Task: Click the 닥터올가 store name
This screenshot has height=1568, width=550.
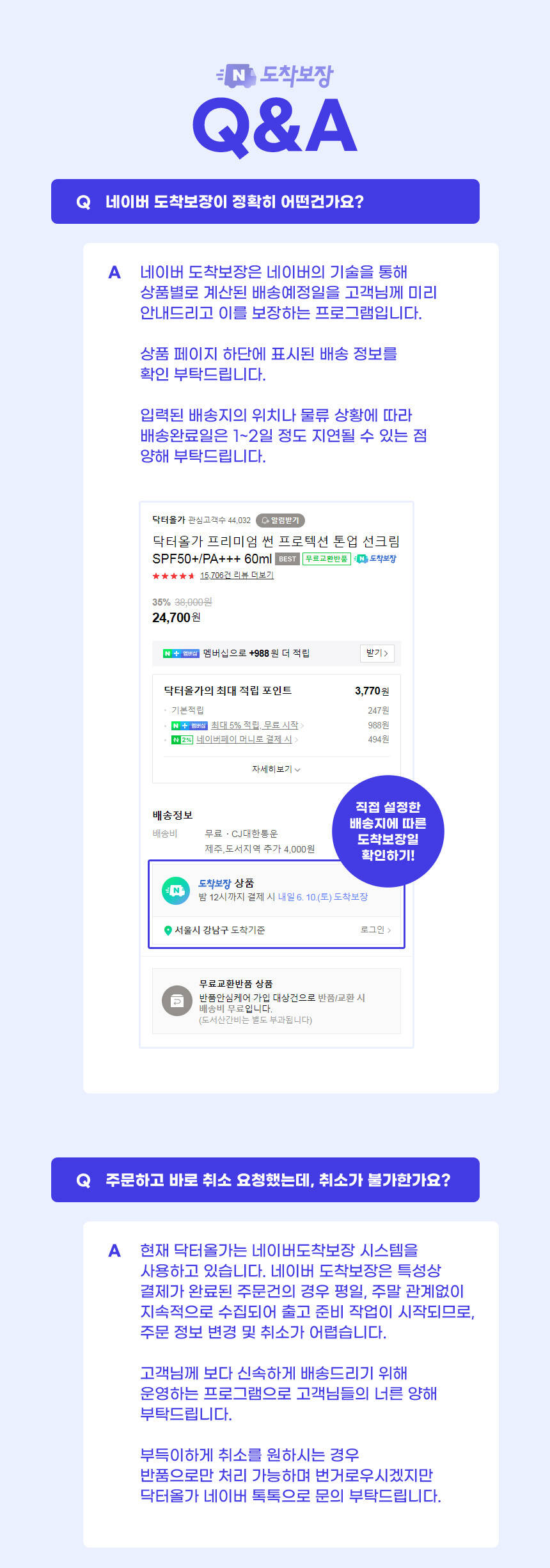Action: pos(169,520)
